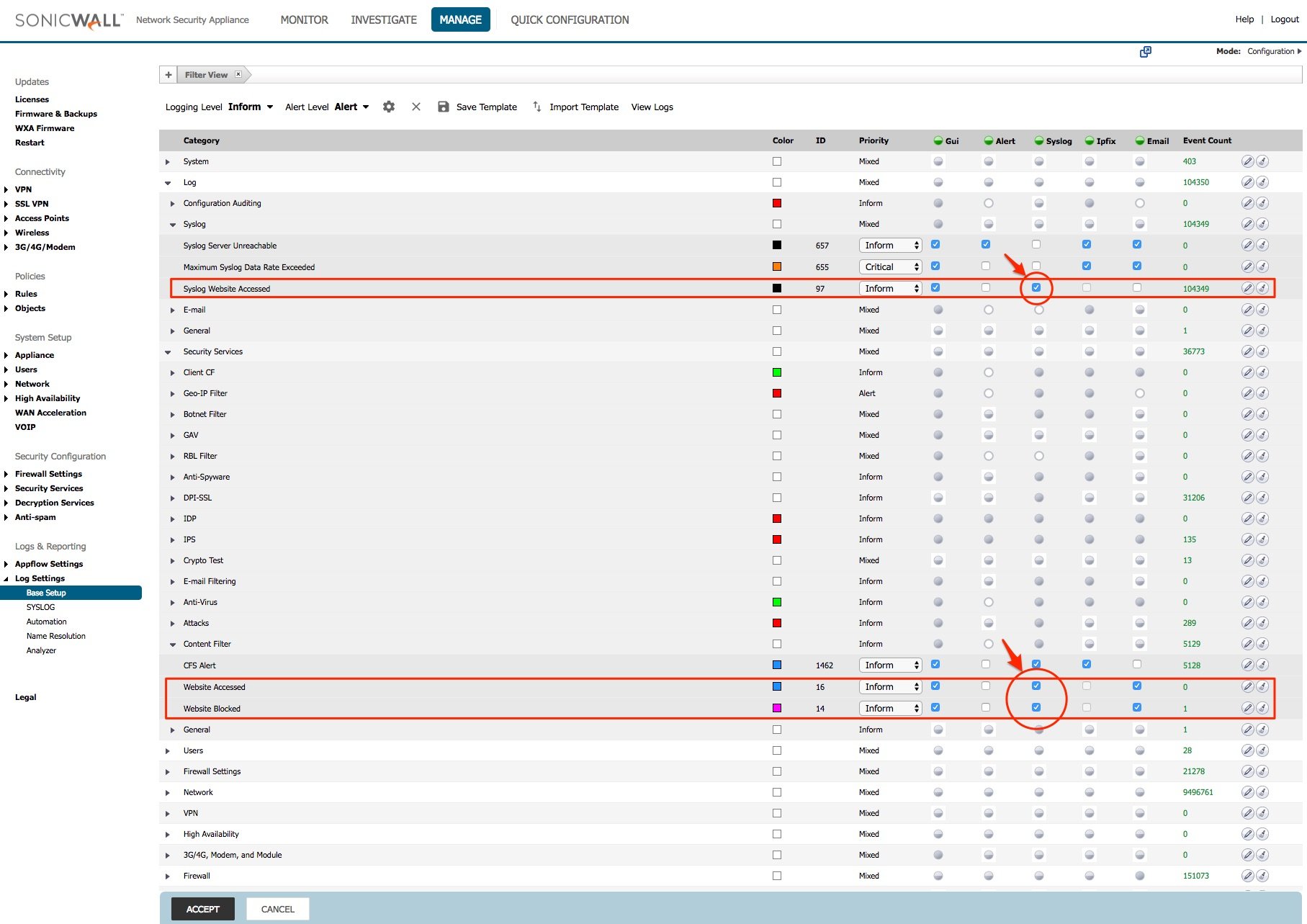Screen dimensions: 1307x924
Task: Edit the Syslog Website Accessed row with the pencil icon
Action: coord(1248,288)
